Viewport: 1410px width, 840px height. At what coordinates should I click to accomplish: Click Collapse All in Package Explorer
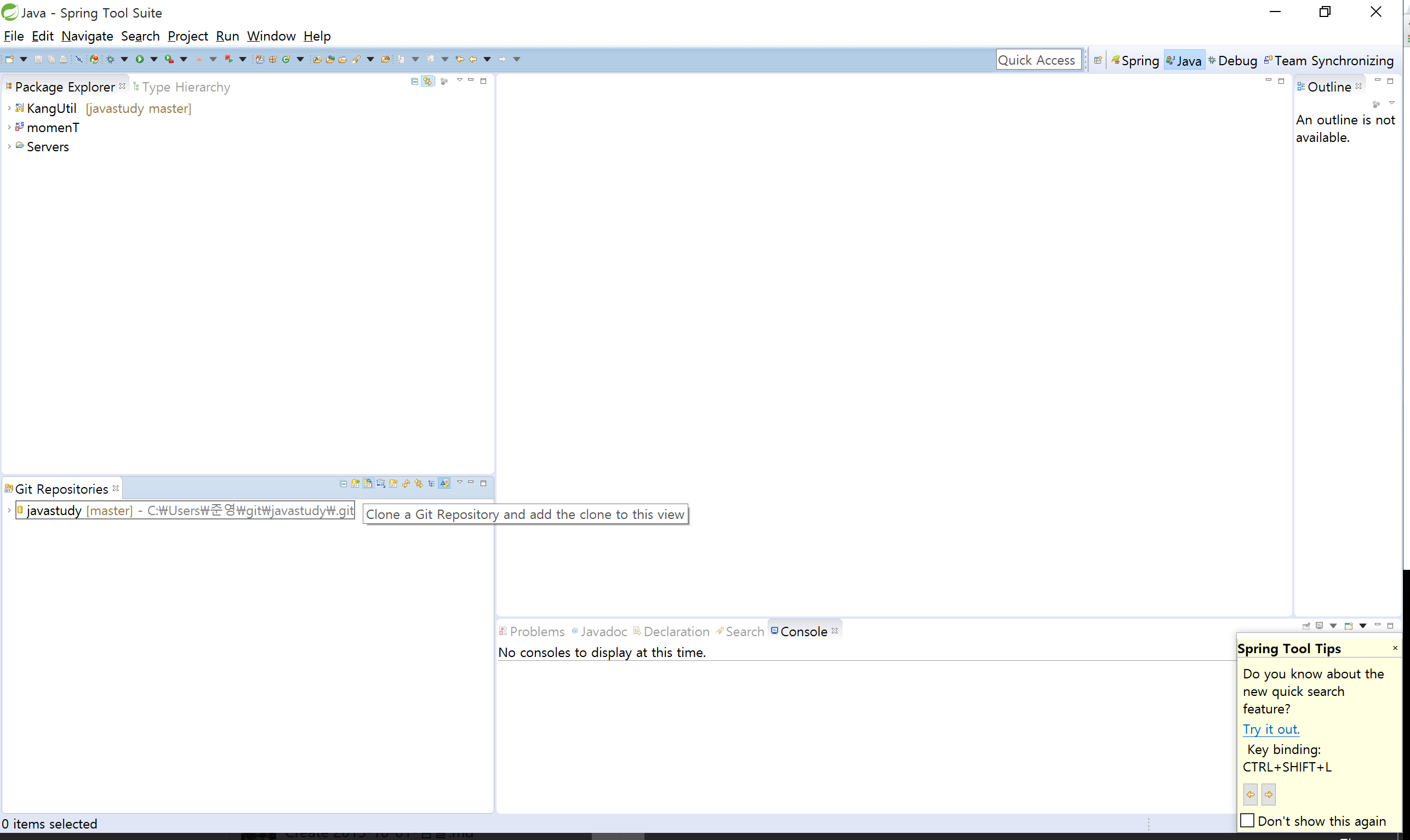coord(414,82)
